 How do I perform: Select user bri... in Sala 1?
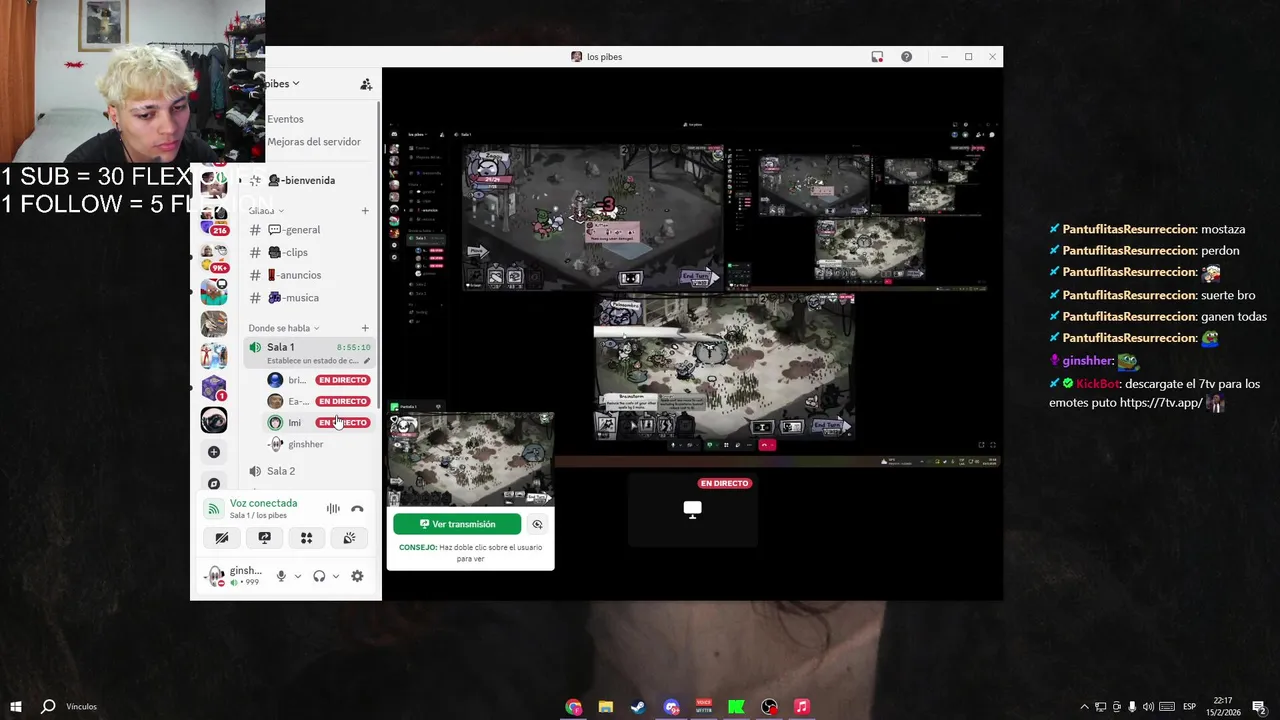tap(287, 380)
